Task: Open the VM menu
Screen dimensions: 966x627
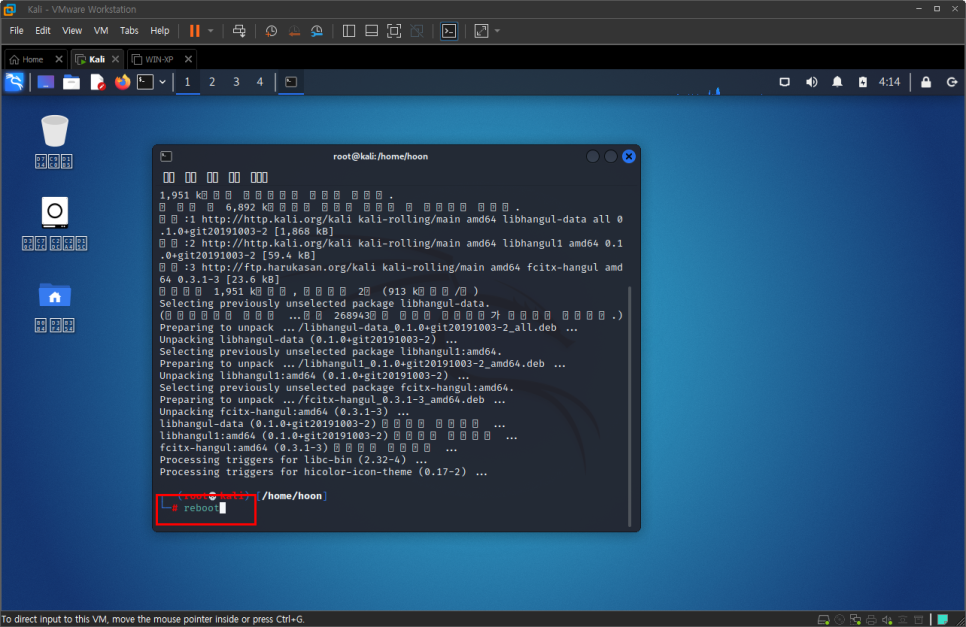Action: pos(101,31)
